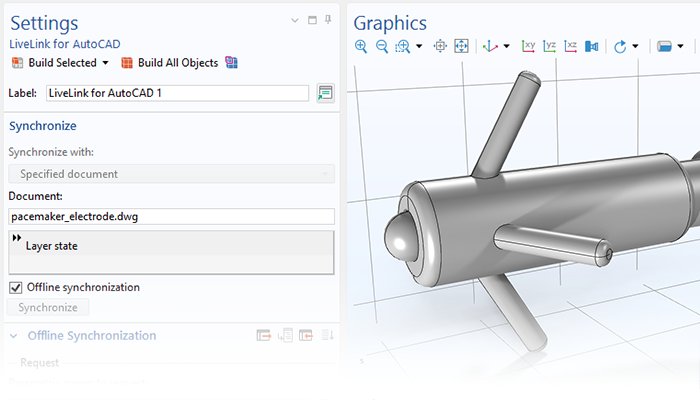This screenshot has width=700, height=400.
Task: Uncheck Offline synchronization checkbox
Action: pyautogui.click(x=16, y=288)
